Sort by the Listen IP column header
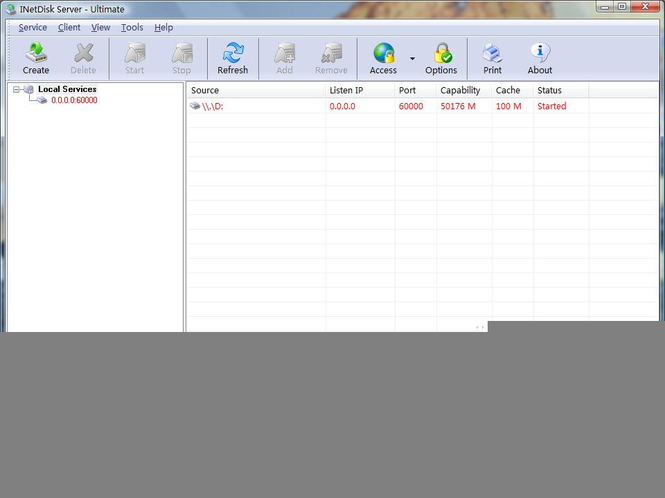This screenshot has height=498, width=665. [x=360, y=90]
